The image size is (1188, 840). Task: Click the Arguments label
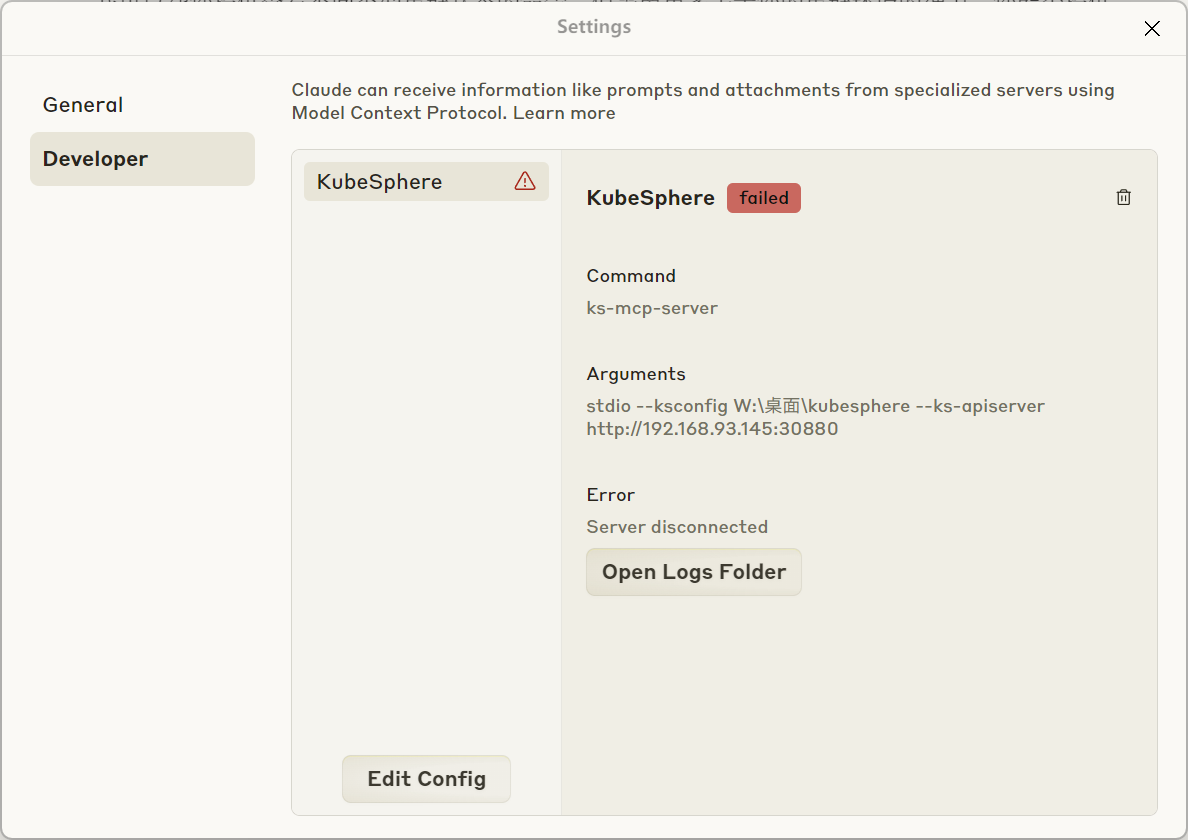click(x=636, y=374)
